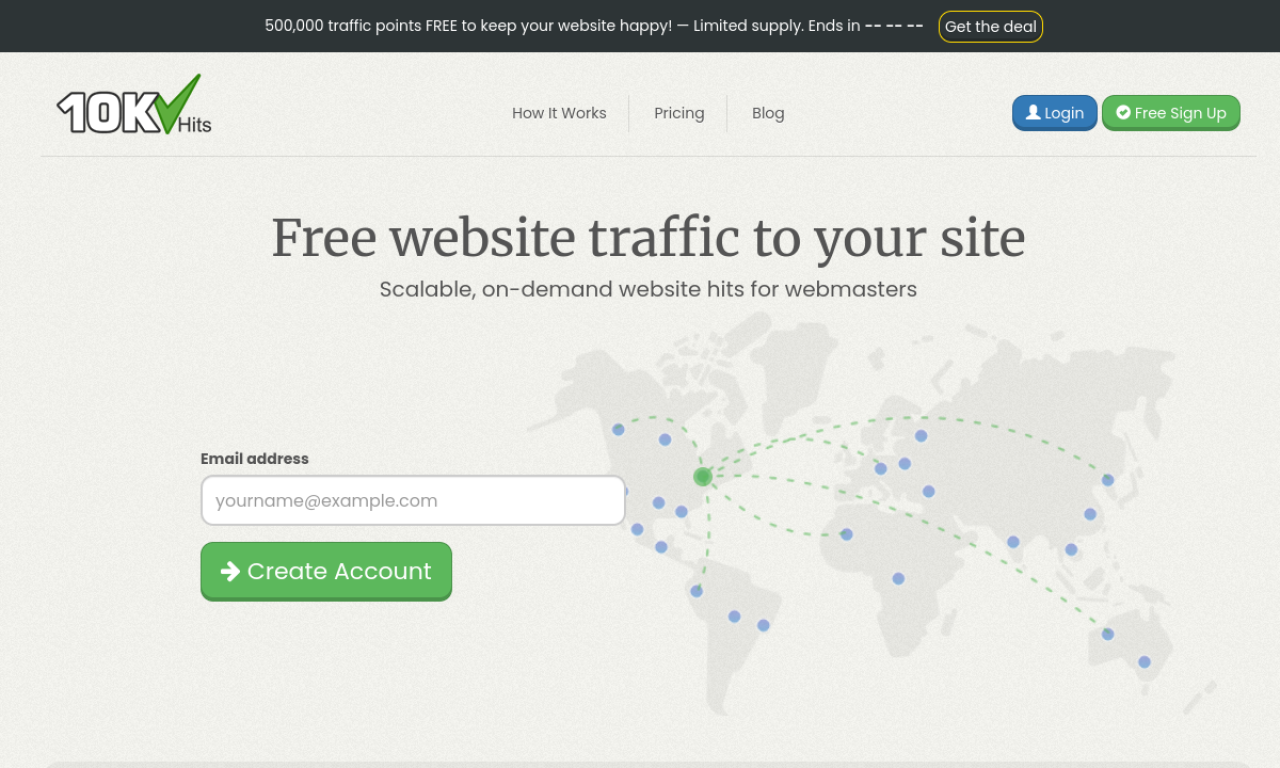Open the How It Works page
Viewport: 1280px width, 768px height.
(x=559, y=113)
